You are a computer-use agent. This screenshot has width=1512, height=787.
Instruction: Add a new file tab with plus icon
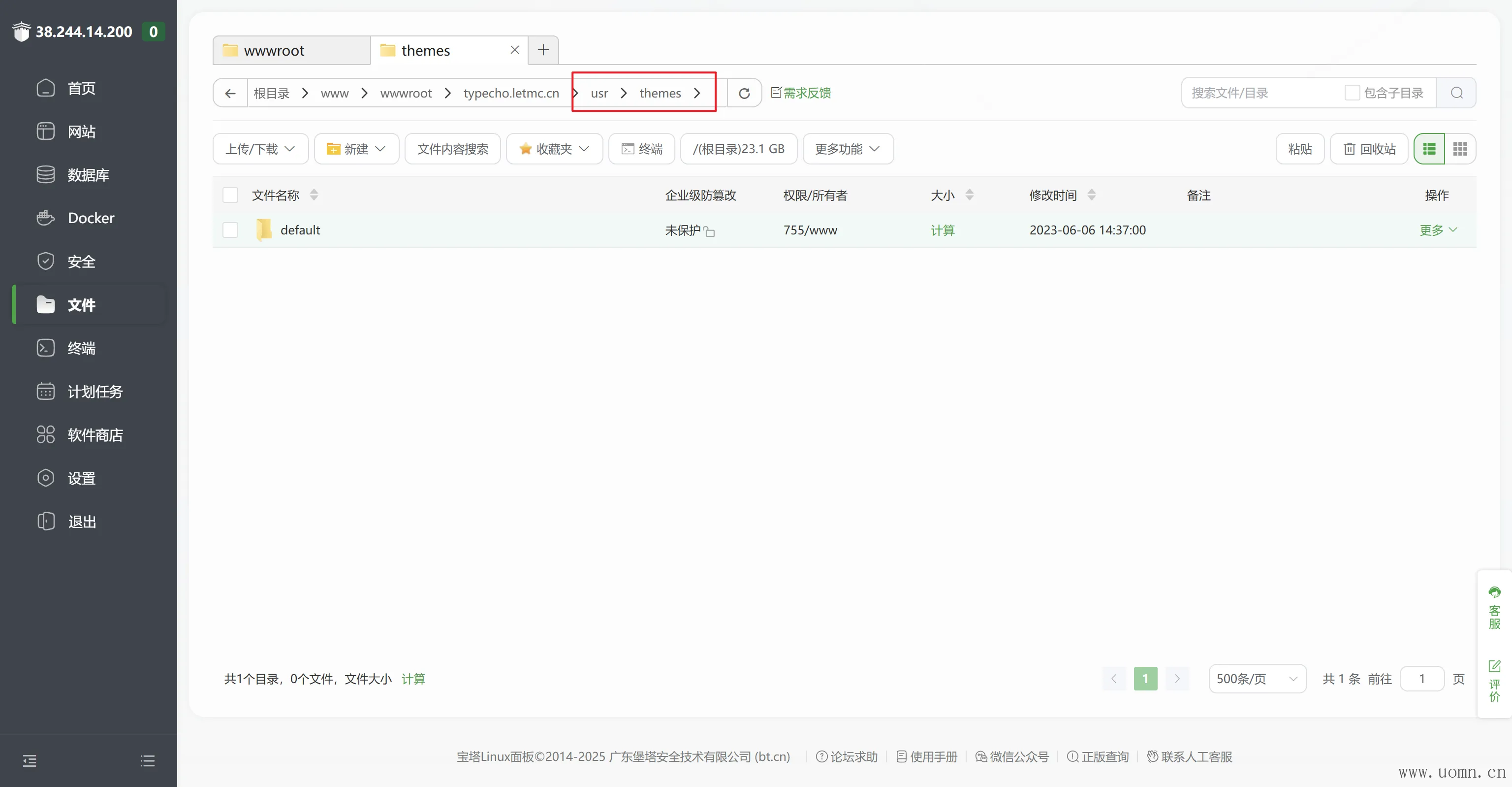[x=543, y=51]
